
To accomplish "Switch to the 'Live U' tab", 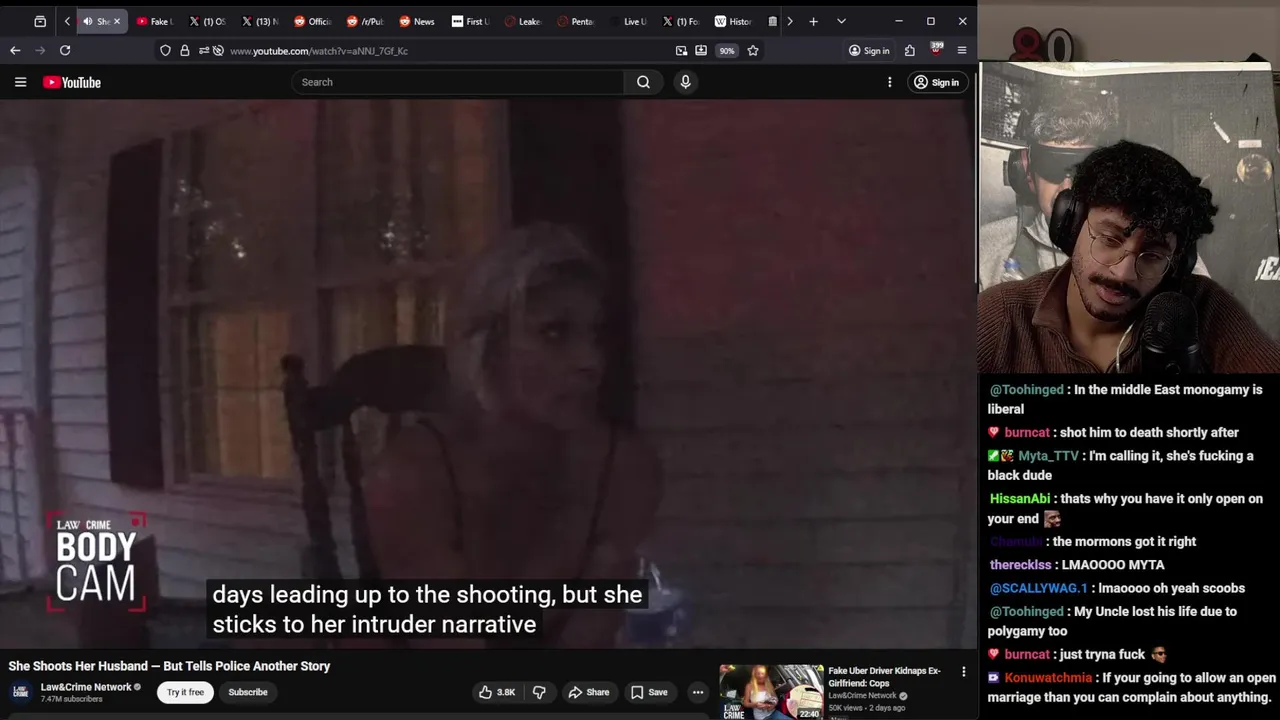I will click(629, 21).
